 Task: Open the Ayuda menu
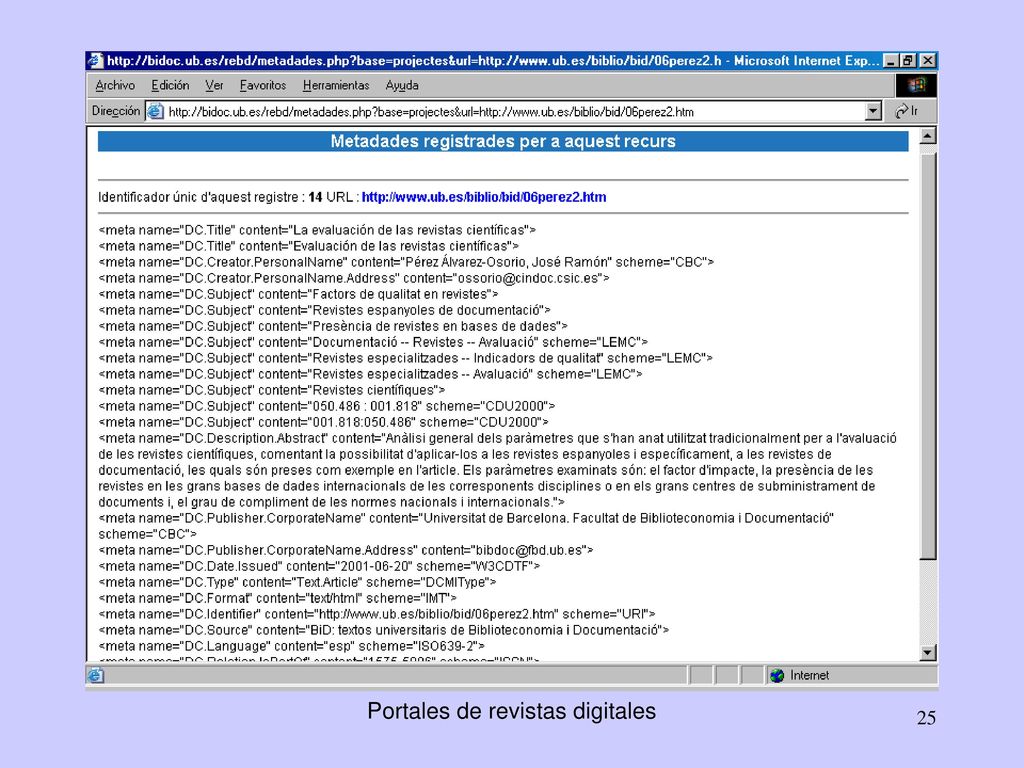click(402, 86)
